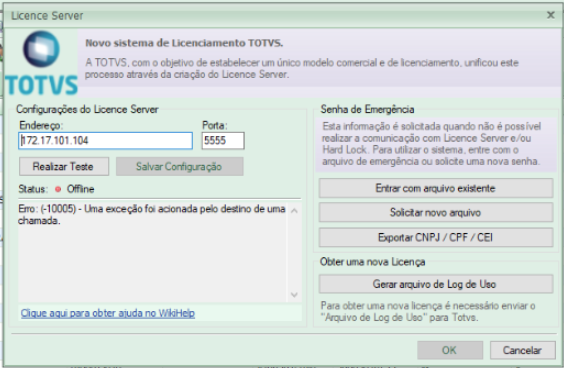Click the Cancelar button
This screenshot has width=564, height=368.
click(522, 350)
